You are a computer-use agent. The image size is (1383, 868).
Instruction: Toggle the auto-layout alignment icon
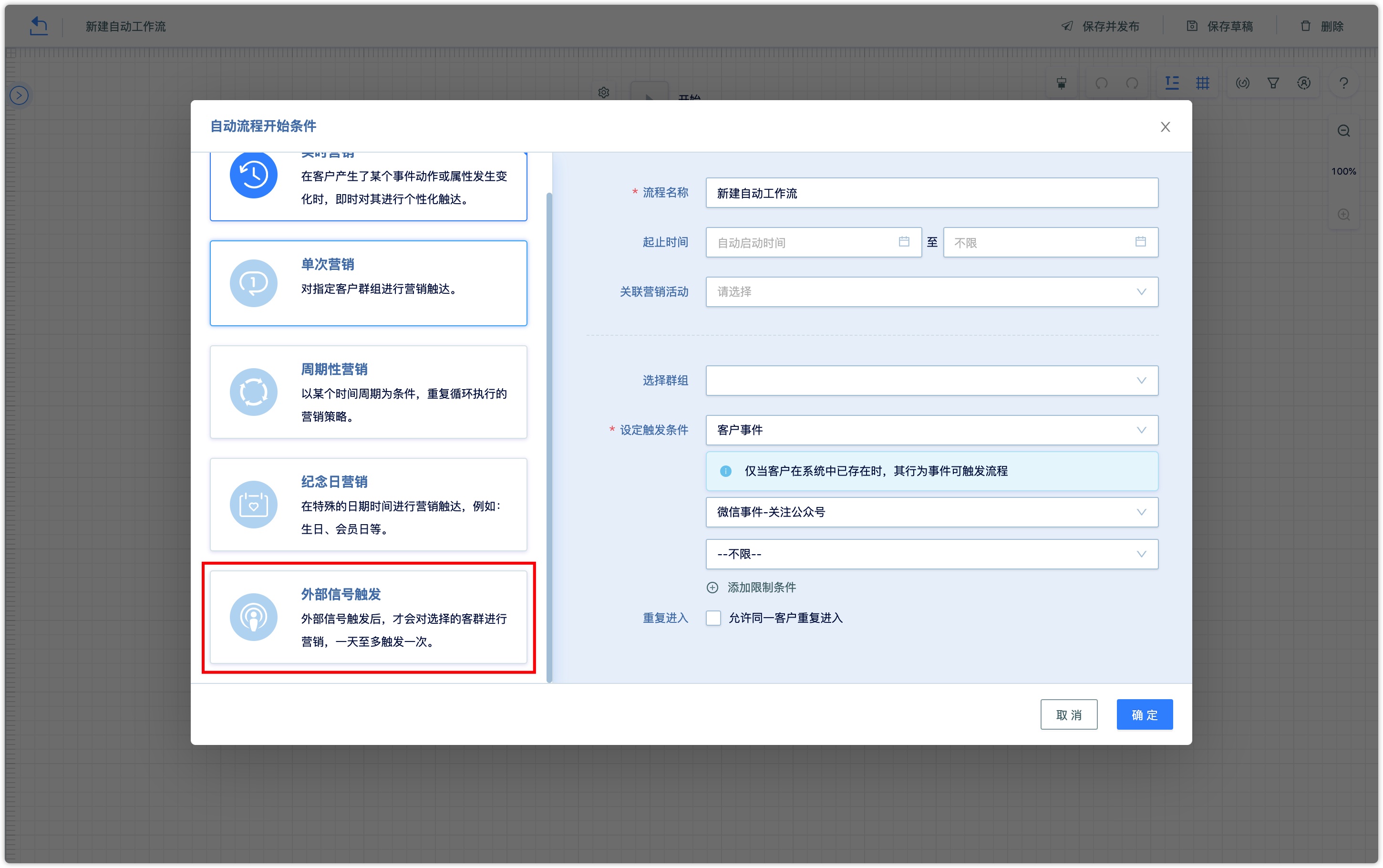click(1172, 83)
